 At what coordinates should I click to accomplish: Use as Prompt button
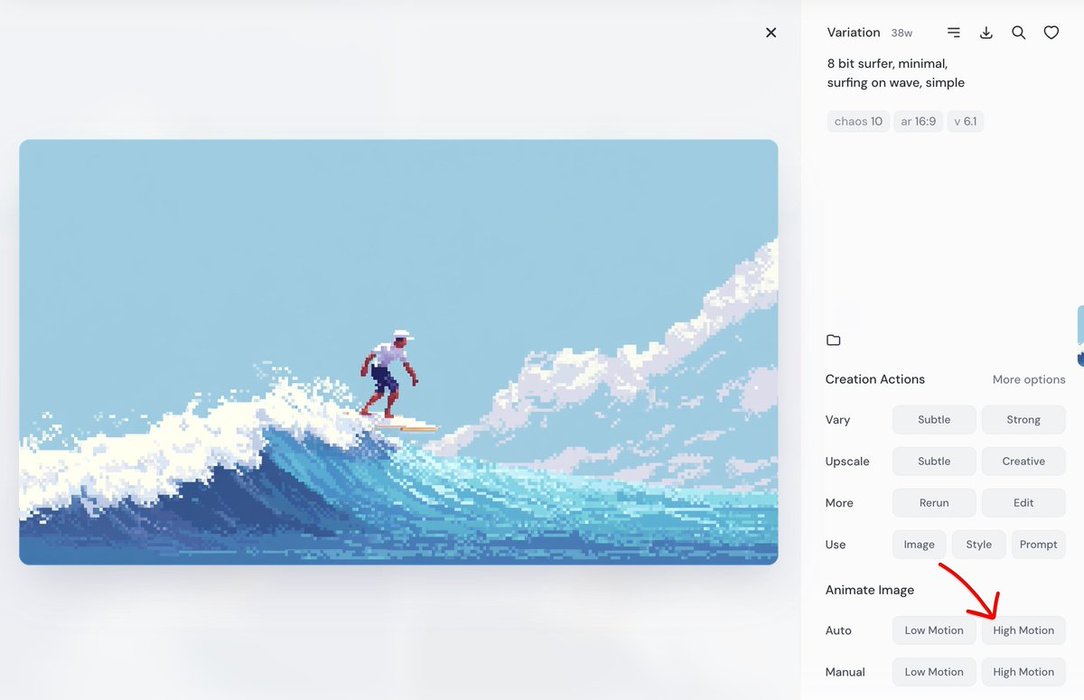(x=1038, y=545)
